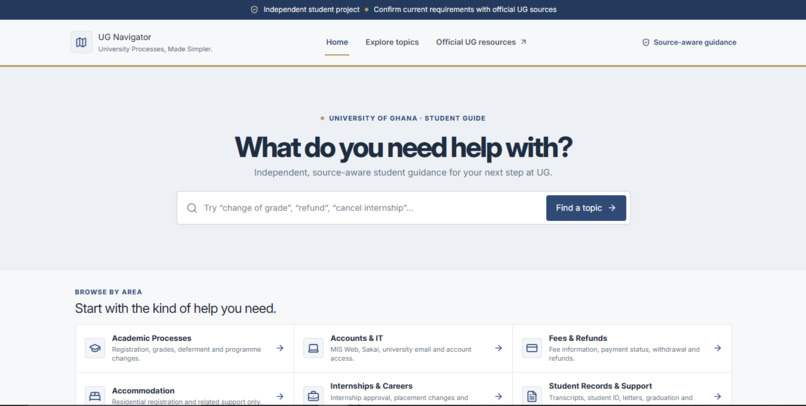Click the shield icon in the top banner

tap(254, 10)
